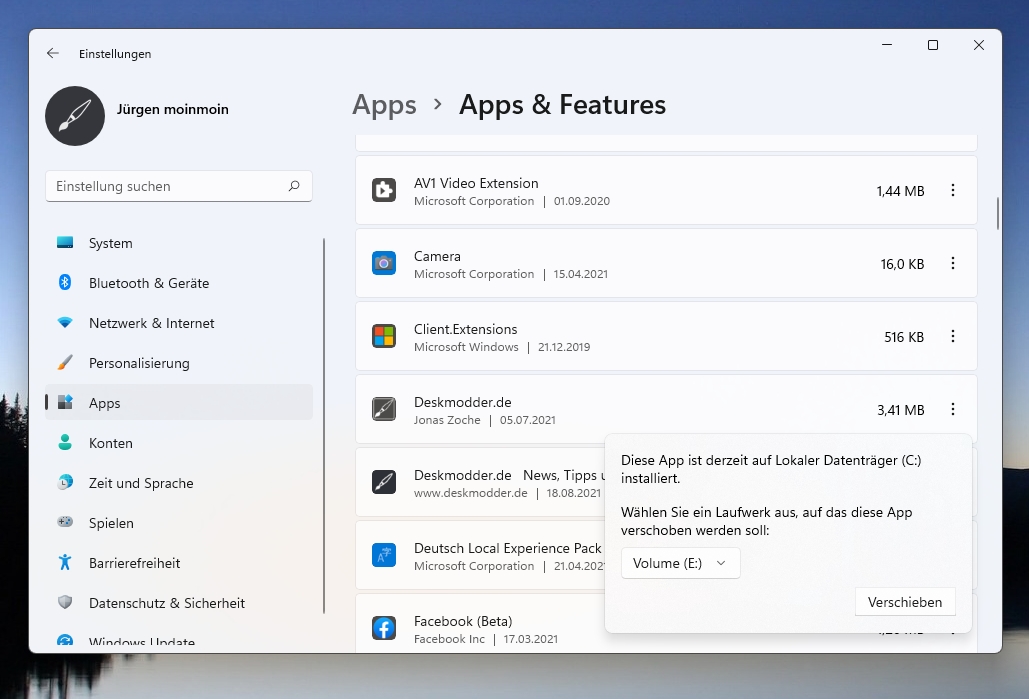Expand the Volume (E:) drive dropdown

[x=681, y=563]
